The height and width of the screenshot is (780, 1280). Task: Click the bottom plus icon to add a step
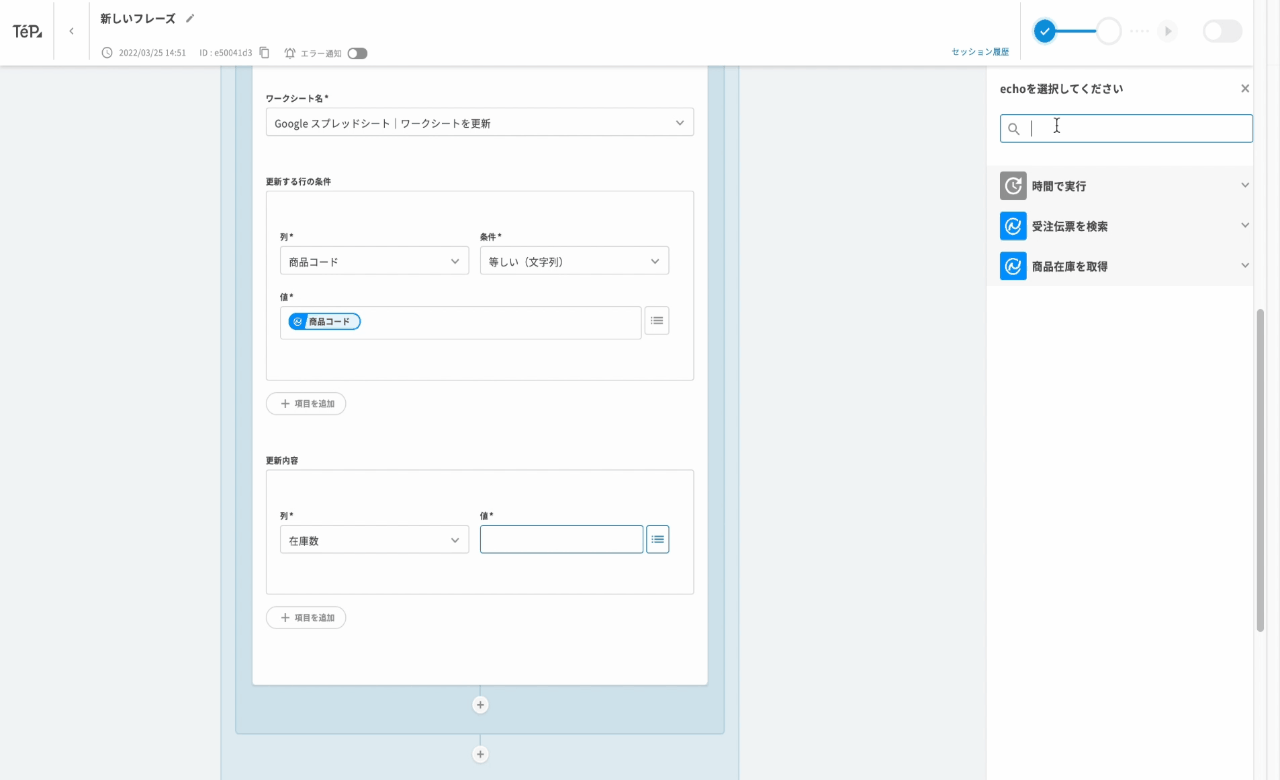(x=480, y=754)
